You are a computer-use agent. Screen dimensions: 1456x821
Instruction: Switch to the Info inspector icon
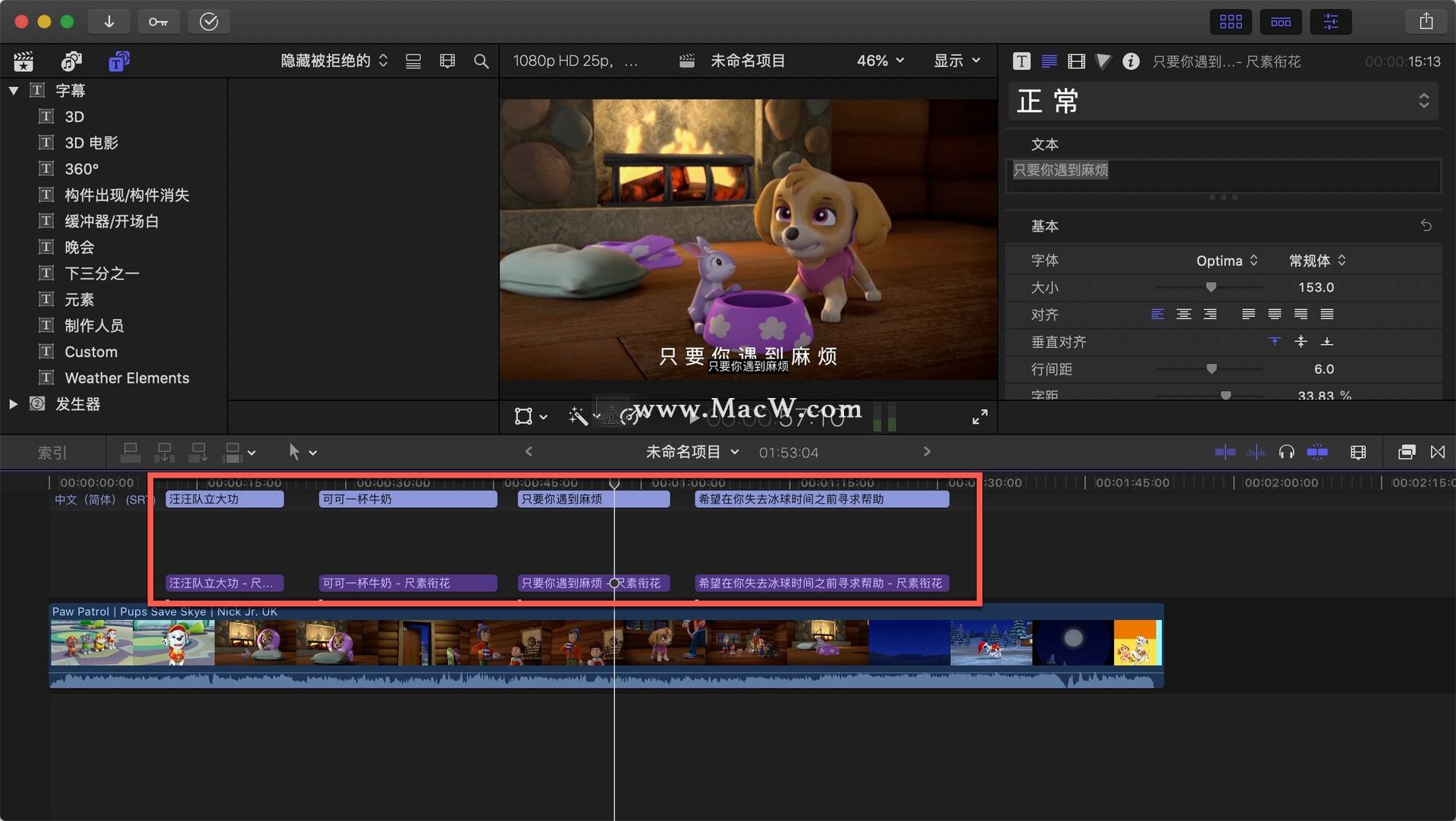(x=1131, y=61)
